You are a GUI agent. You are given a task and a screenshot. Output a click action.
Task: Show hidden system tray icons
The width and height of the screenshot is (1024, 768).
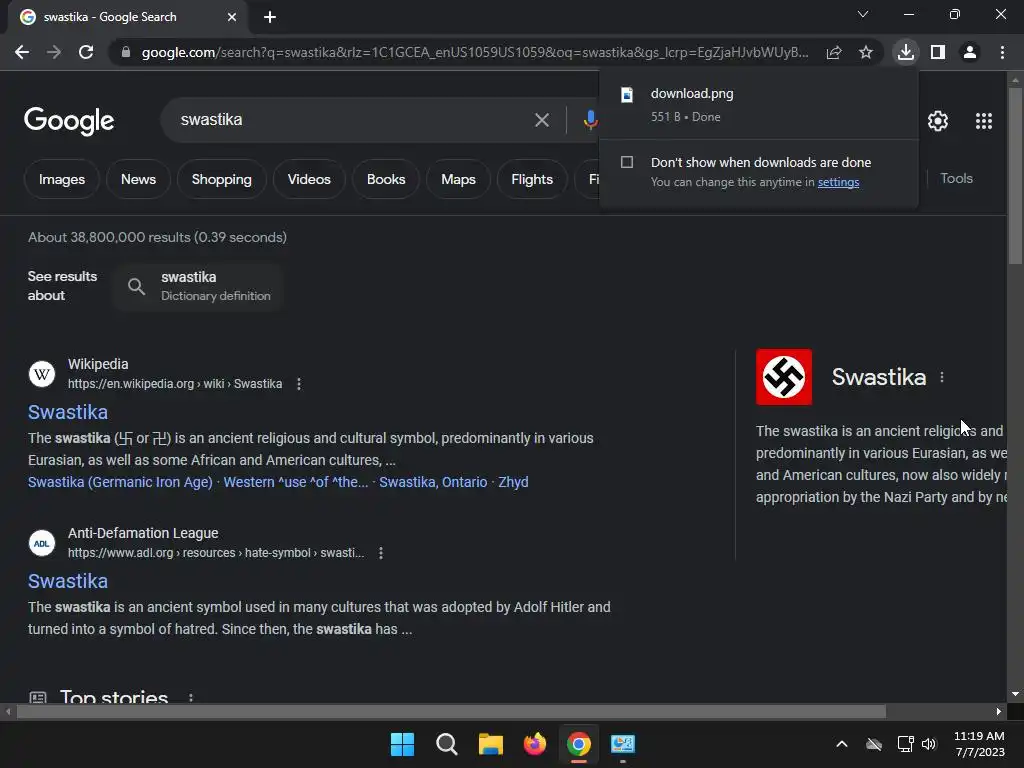coord(842,744)
